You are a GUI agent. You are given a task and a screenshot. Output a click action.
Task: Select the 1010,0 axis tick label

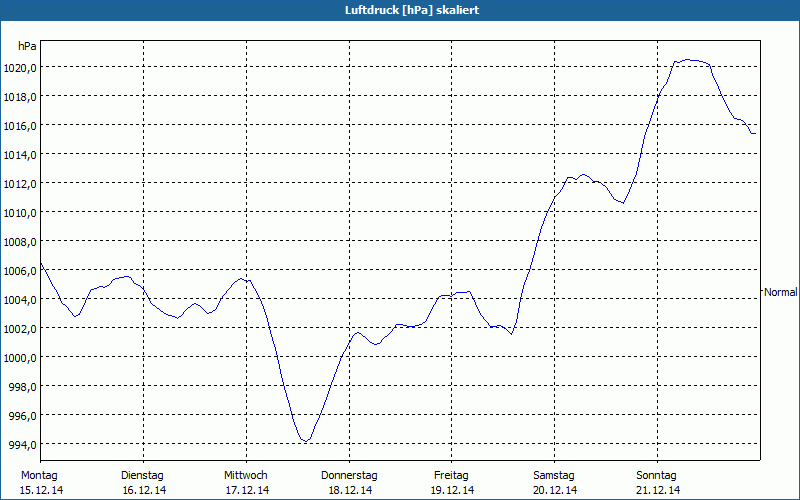(20, 213)
